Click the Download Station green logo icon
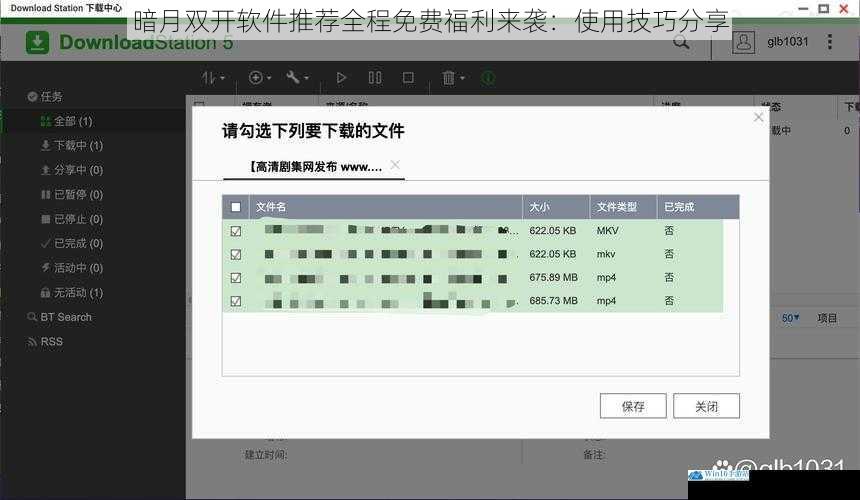This screenshot has width=860, height=500. [37, 43]
